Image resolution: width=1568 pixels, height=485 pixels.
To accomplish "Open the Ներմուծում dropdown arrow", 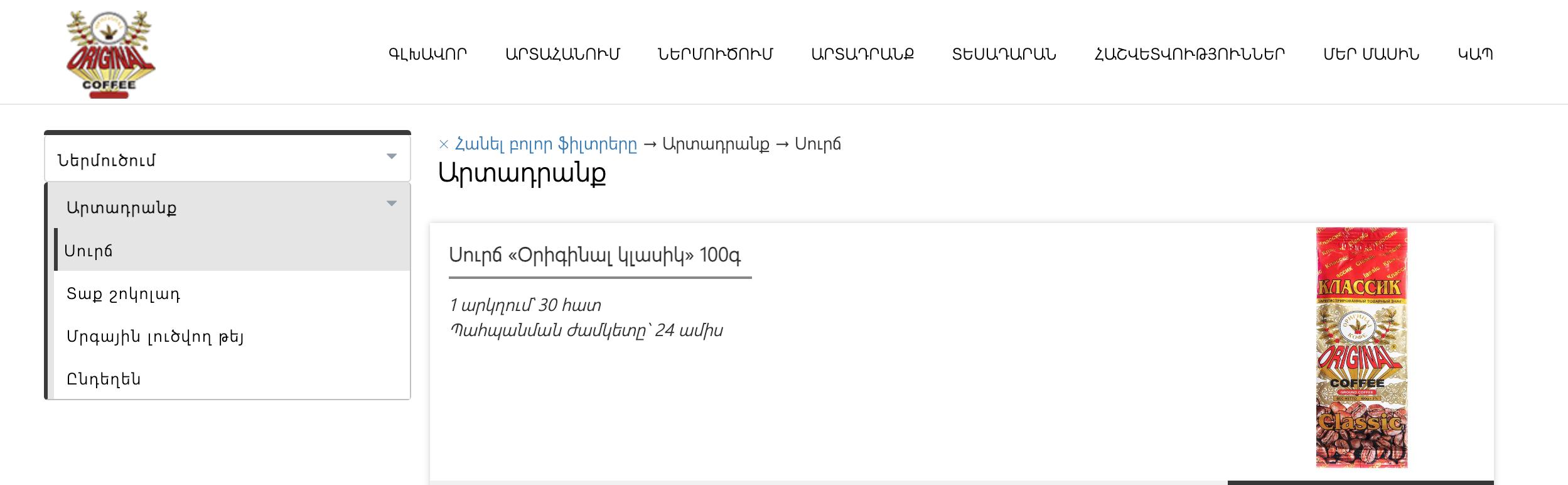I will [x=392, y=156].
